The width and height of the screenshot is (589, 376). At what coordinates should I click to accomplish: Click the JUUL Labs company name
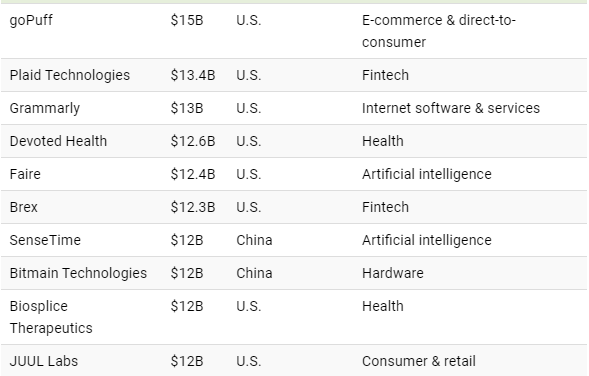[x=44, y=361]
